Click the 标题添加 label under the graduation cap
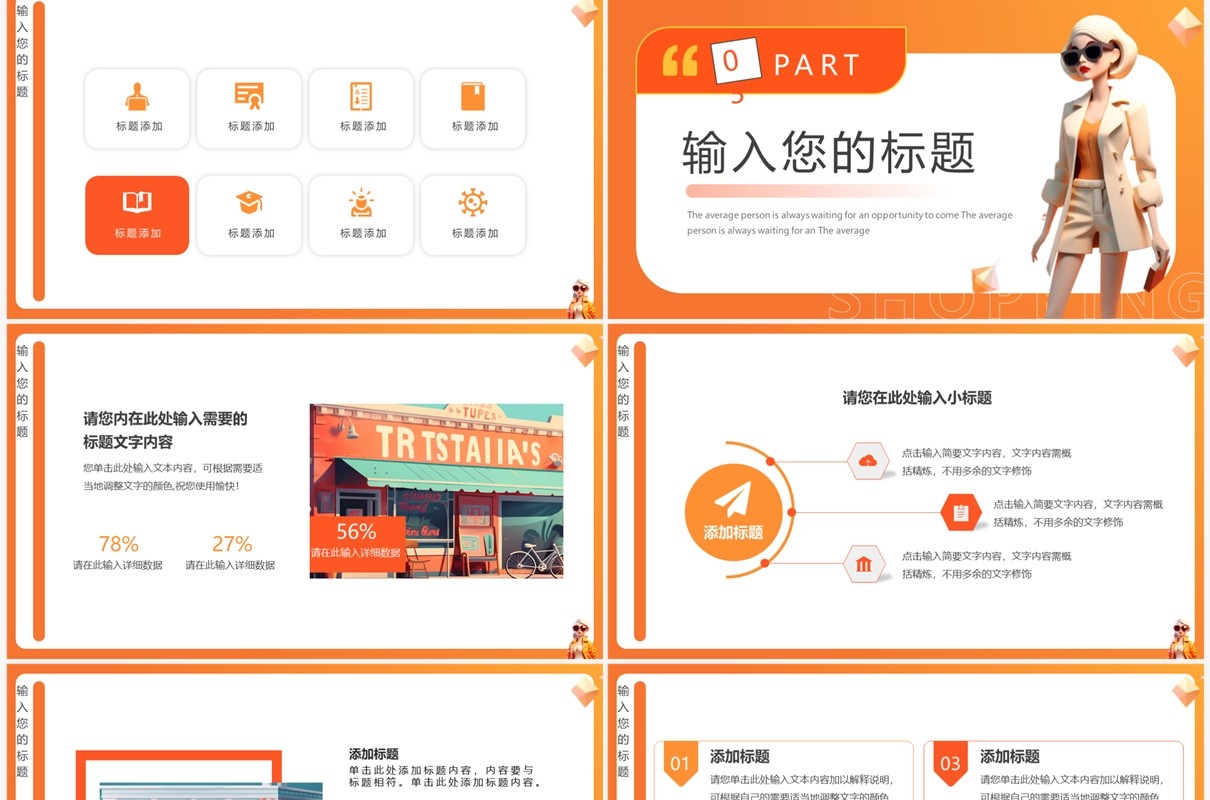 [x=251, y=233]
